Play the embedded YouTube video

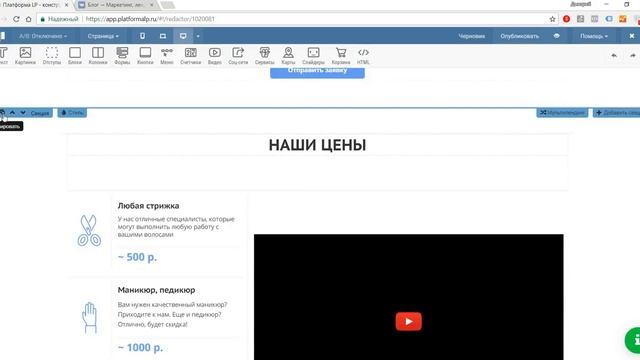click(409, 322)
